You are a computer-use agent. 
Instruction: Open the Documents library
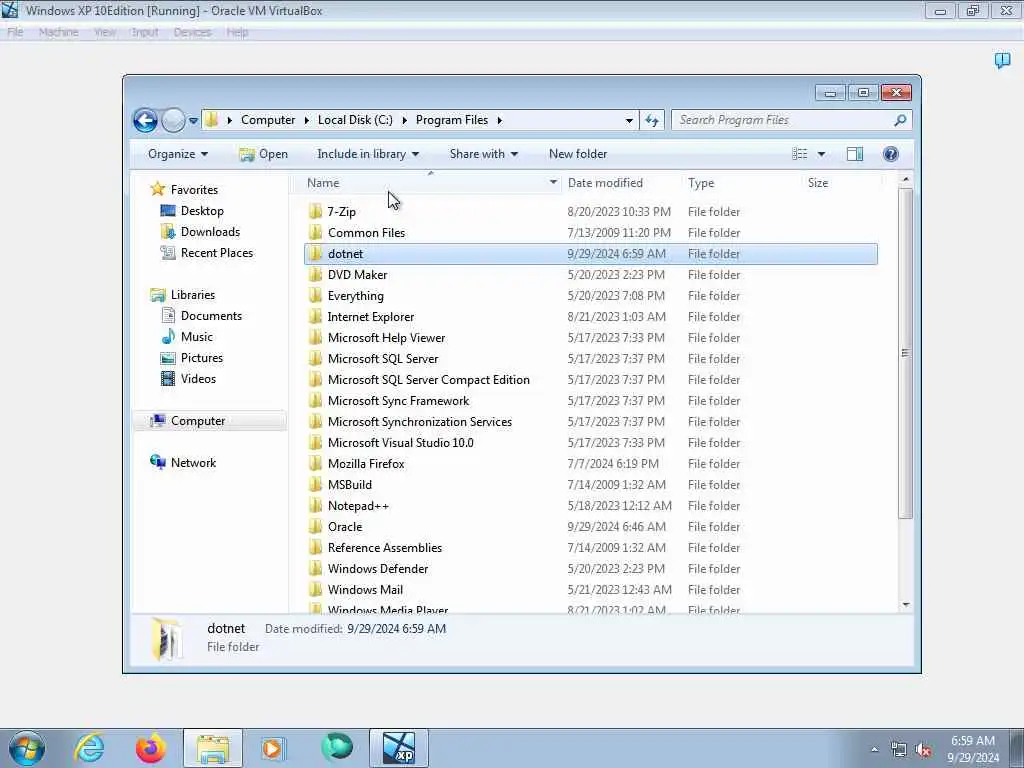(x=211, y=316)
